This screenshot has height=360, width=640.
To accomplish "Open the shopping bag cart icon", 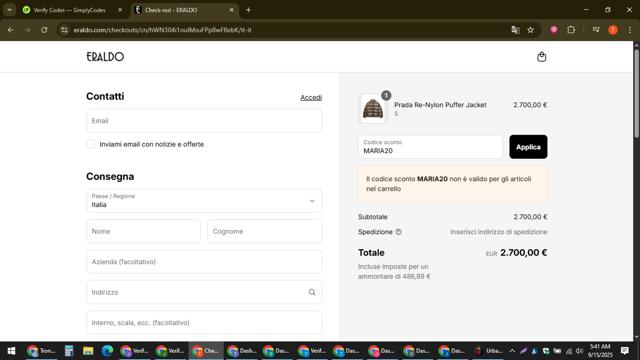I will tap(541, 57).
